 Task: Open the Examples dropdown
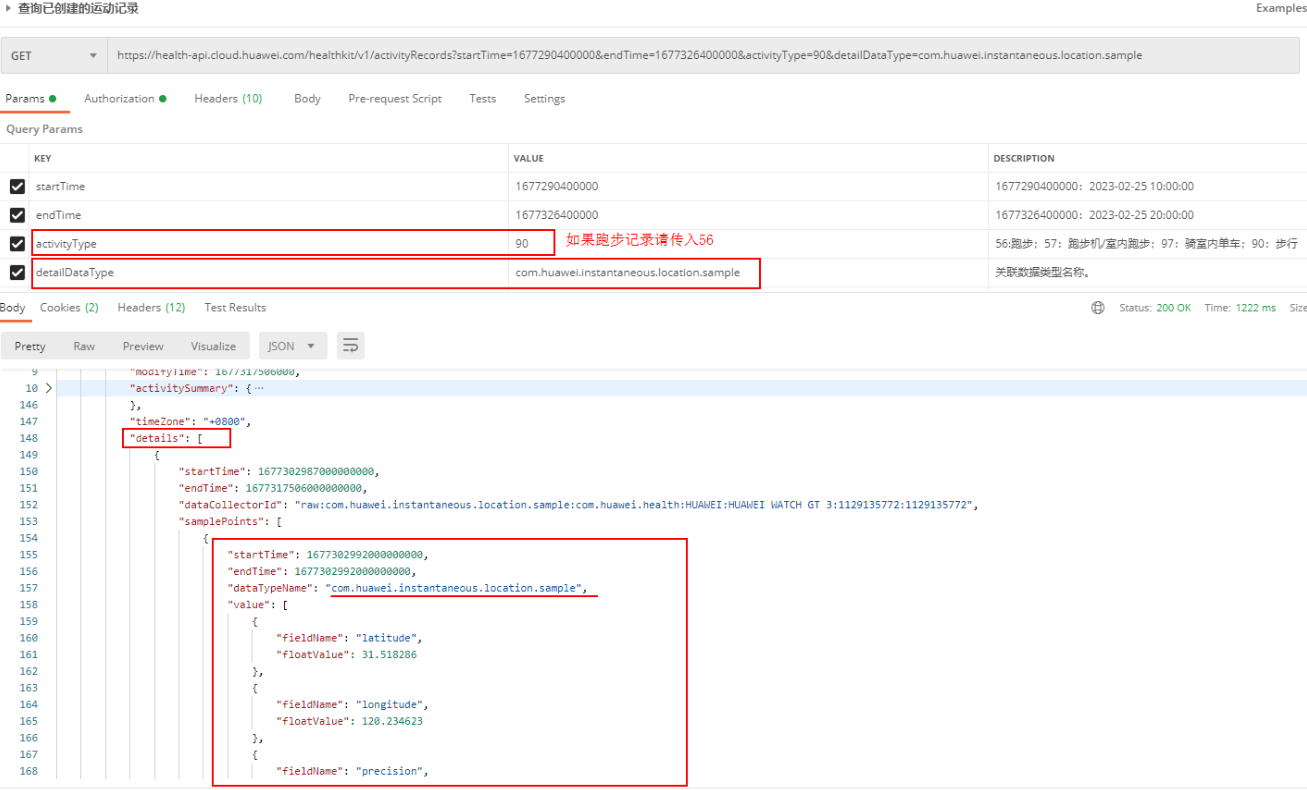tap(1281, 8)
